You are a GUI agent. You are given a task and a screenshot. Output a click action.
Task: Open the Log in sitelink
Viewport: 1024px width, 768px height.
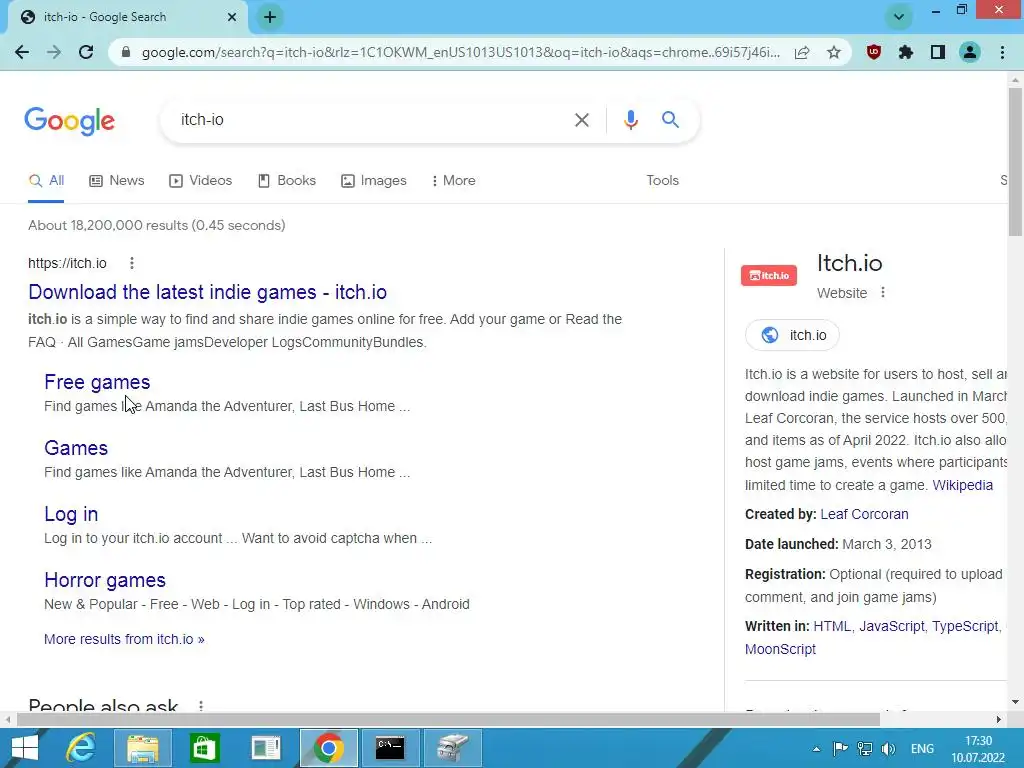click(x=71, y=514)
